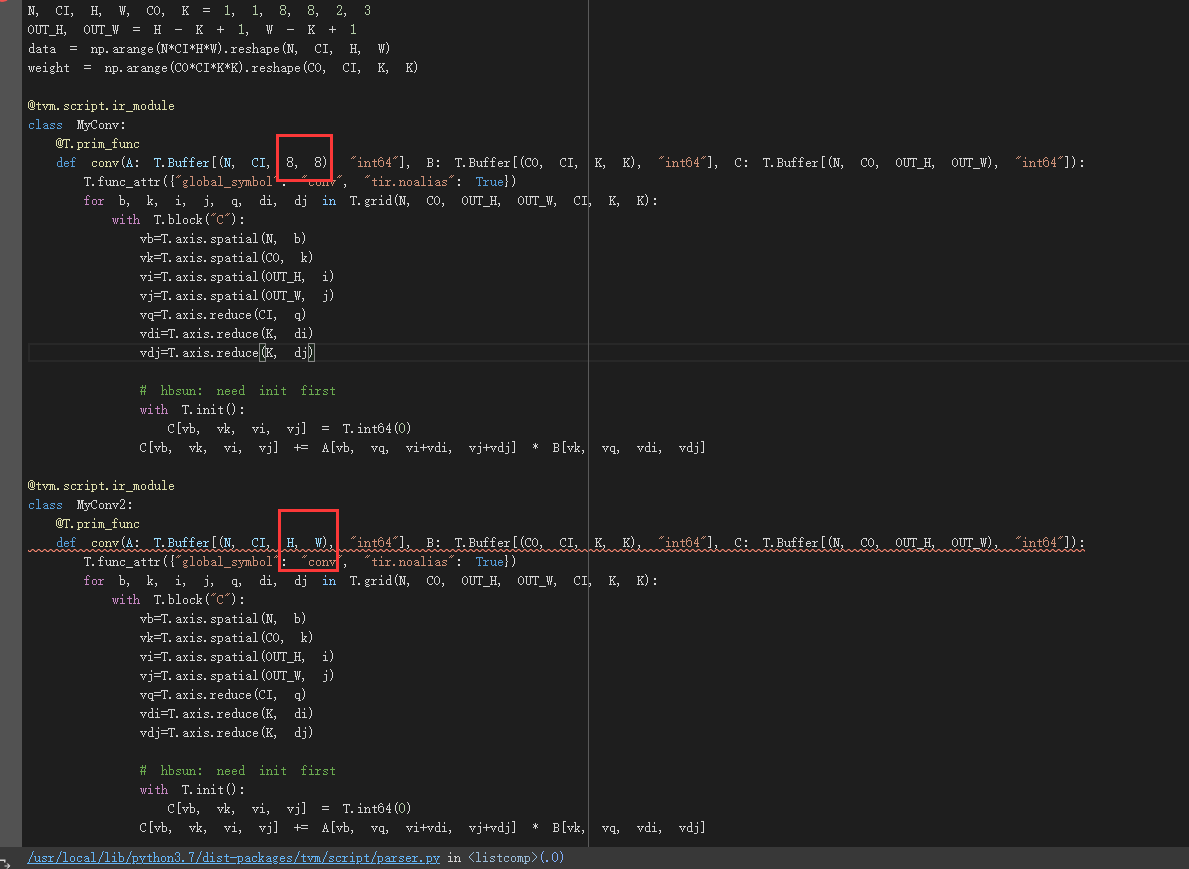Open the parser.py traceback path link
Screen dimensions: 1189x869
pyautogui.click(x=234, y=858)
